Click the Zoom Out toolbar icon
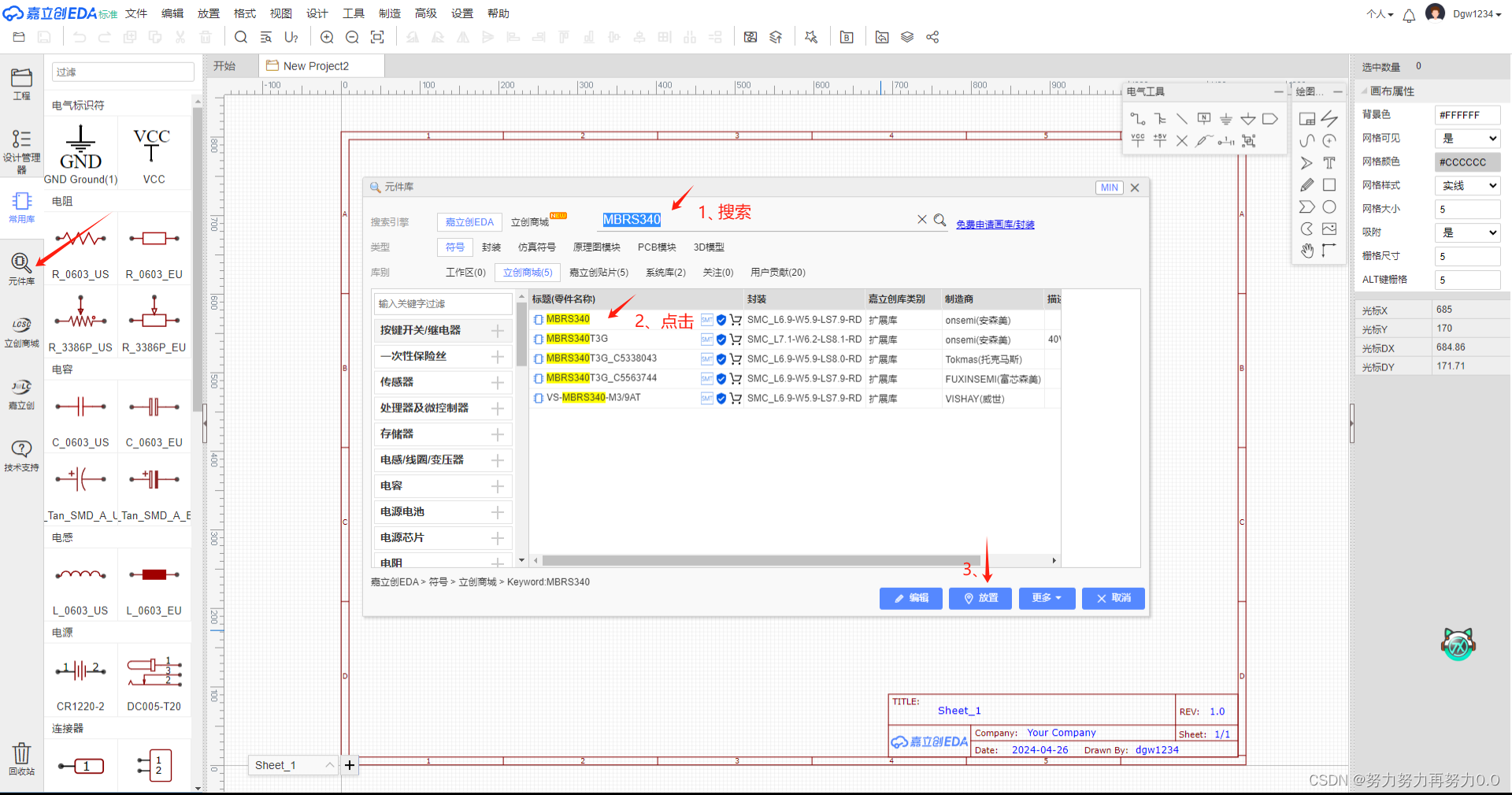 (x=352, y=37)
